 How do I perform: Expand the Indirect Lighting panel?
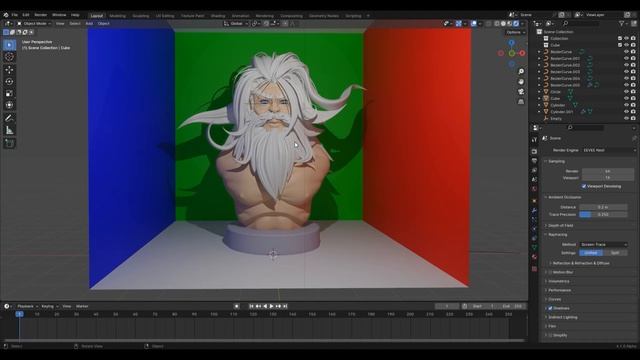pyautogui.click(x=562, y=317)
